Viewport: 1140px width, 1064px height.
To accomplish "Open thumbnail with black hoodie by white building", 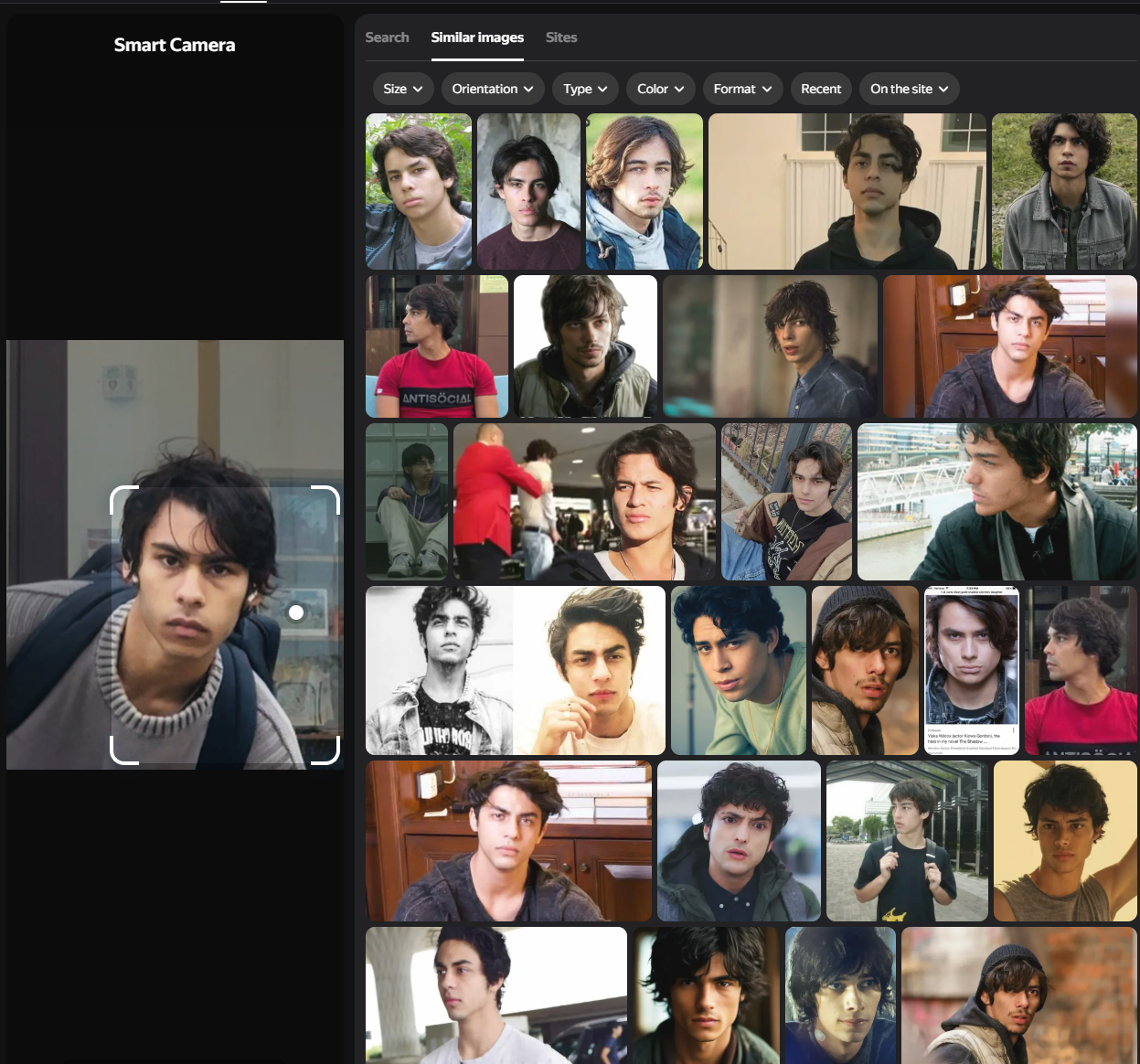I will (847, 191).
